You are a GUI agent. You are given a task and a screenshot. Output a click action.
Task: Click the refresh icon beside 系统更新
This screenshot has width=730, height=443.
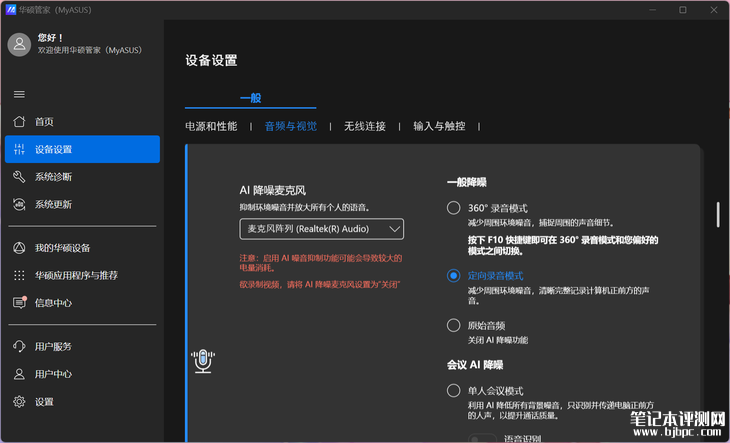[x=19, y=204]
